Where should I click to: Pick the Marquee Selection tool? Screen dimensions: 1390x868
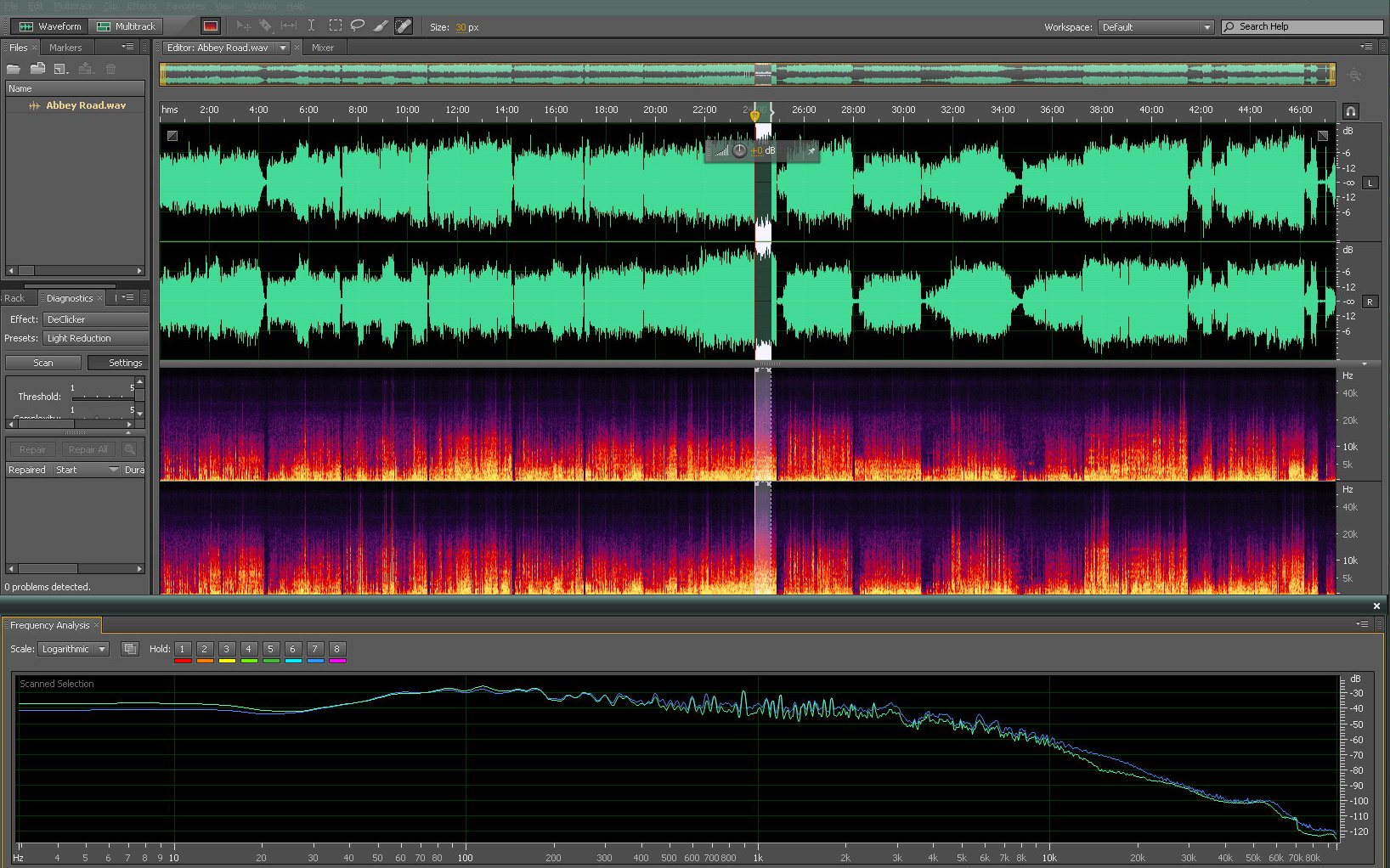click(x=336, y=26)
